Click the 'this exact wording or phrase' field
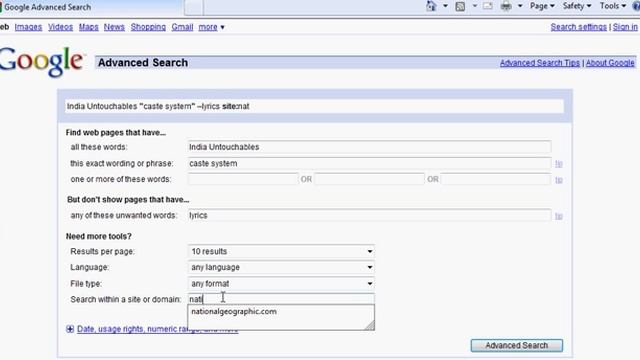 [369, 163]
